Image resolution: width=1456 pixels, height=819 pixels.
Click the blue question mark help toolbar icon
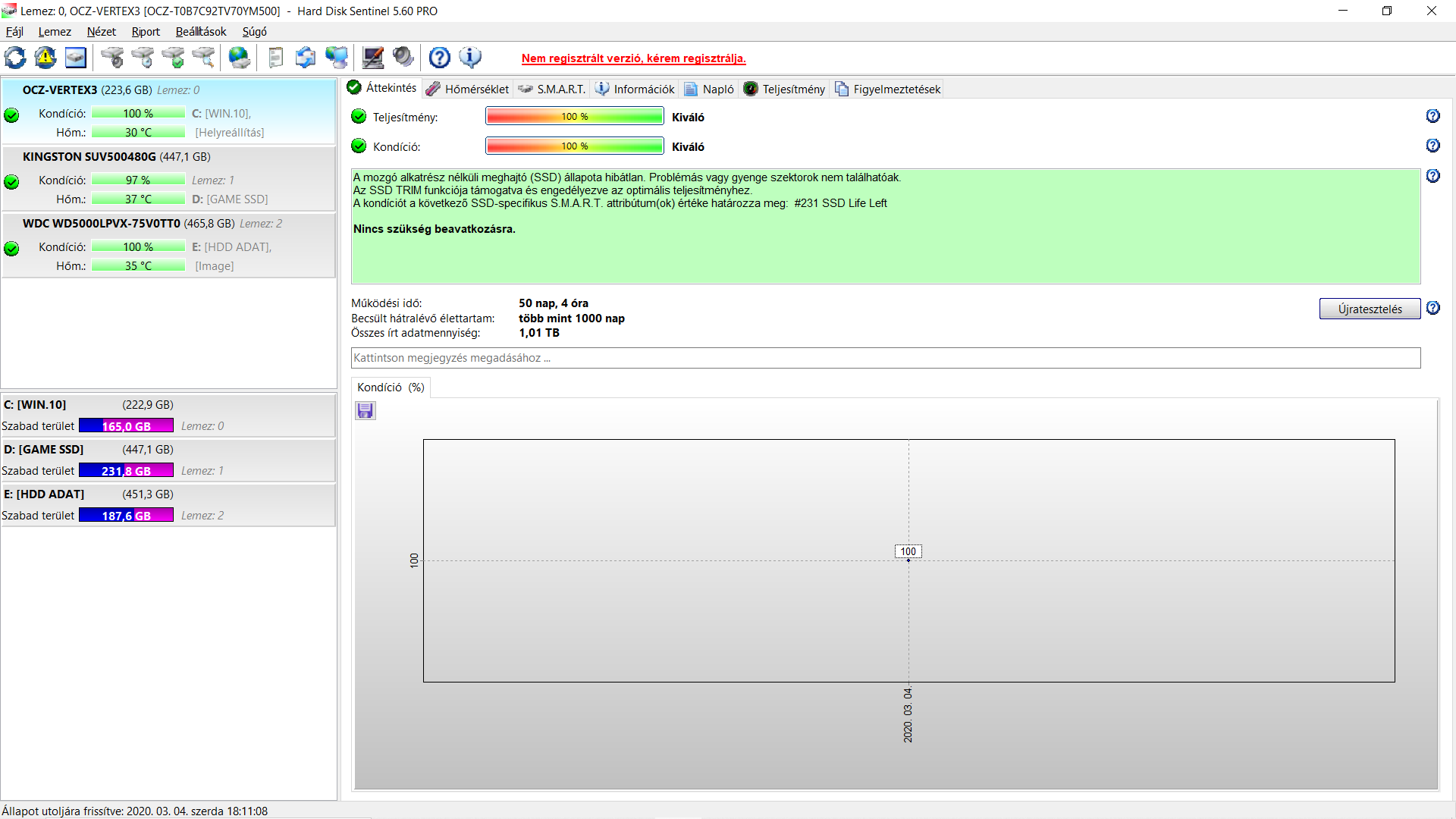440,58
